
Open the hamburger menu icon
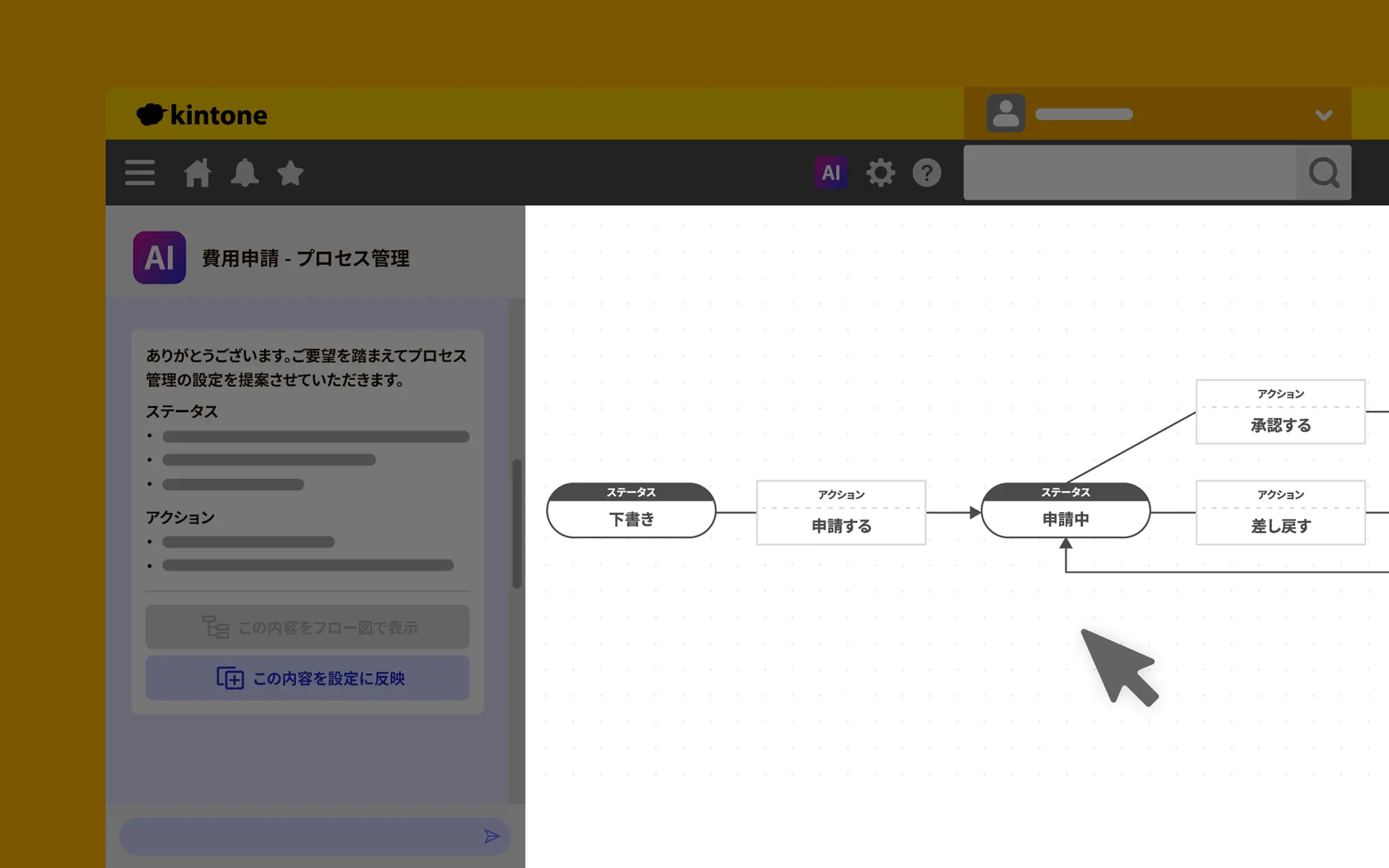140,172
